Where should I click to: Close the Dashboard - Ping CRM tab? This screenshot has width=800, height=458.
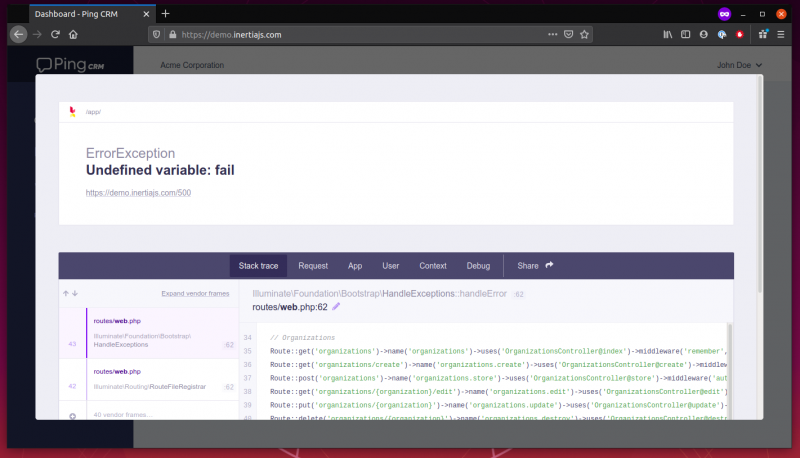coord(146,14)
